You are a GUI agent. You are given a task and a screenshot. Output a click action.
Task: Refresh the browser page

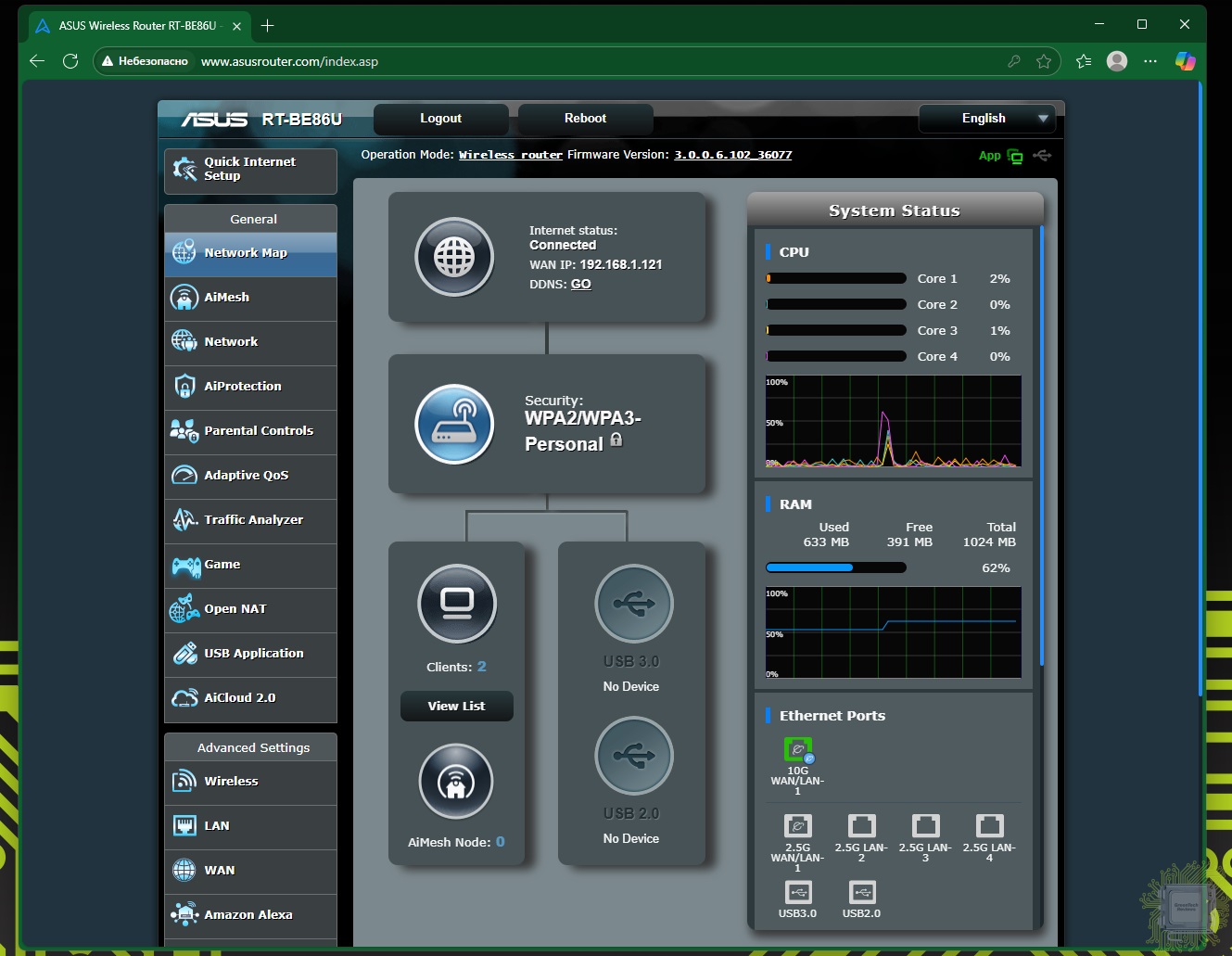(70, 61)
